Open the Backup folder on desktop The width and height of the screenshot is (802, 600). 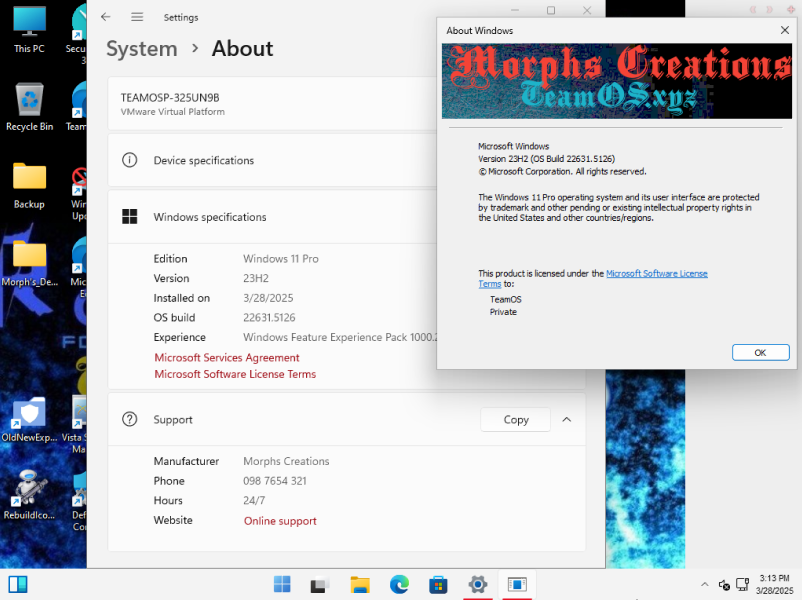click(x=29, y=185)
